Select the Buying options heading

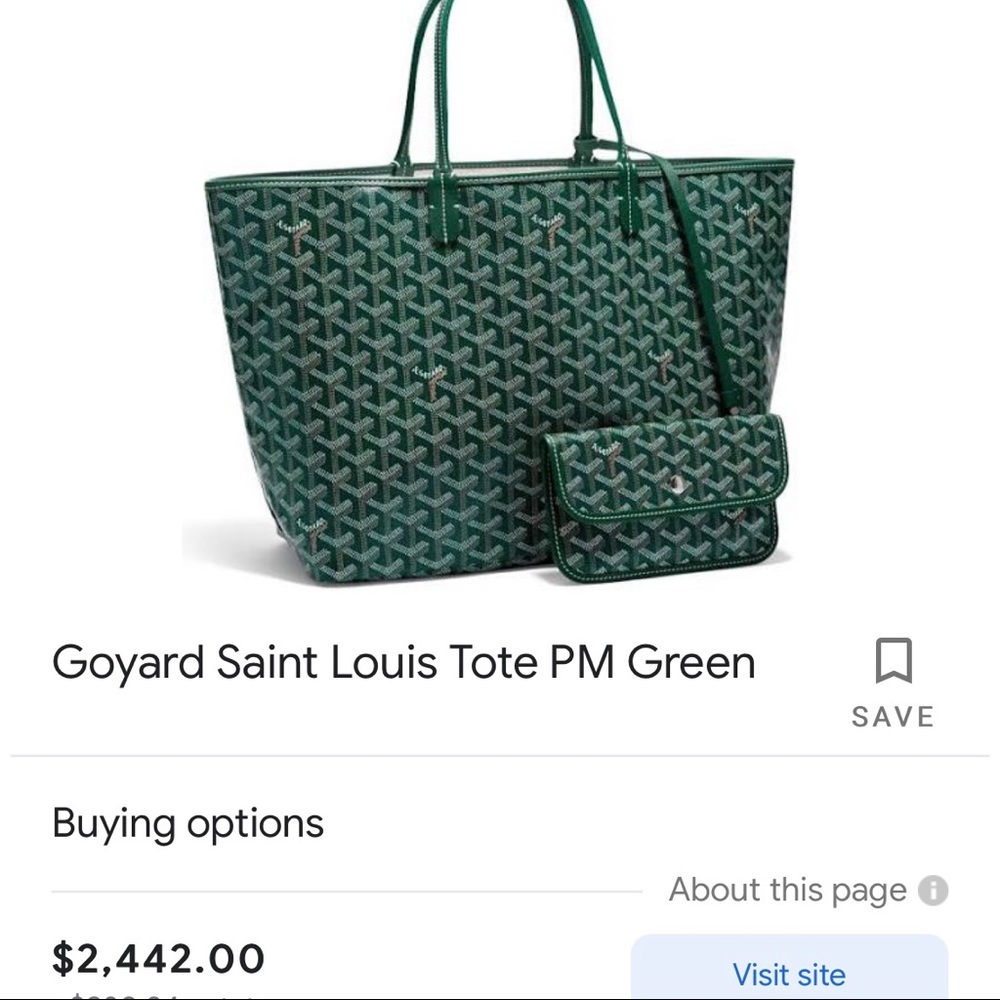coord(188,823)
